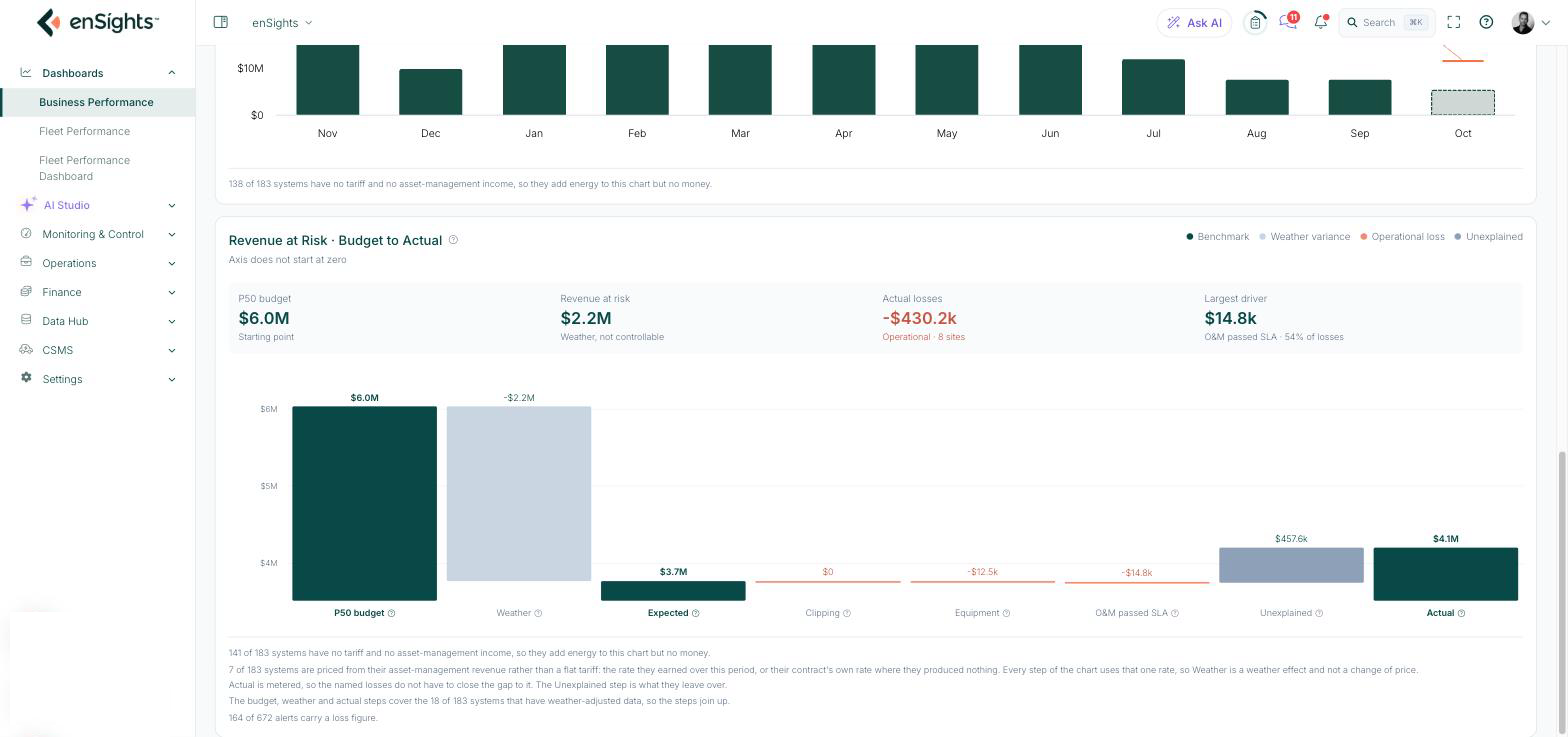Click info icon beside Revenue at Risk title

[453, 240]
